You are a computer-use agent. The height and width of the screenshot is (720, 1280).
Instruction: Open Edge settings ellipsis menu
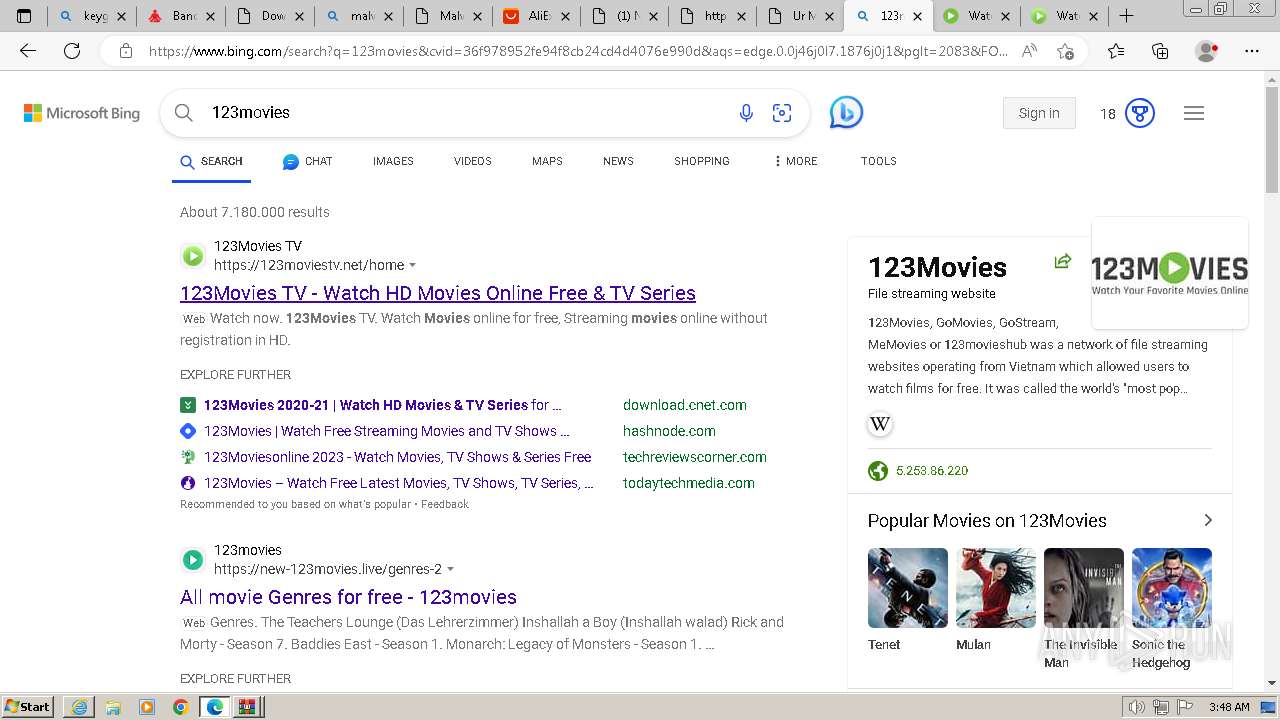[1252, 51]
